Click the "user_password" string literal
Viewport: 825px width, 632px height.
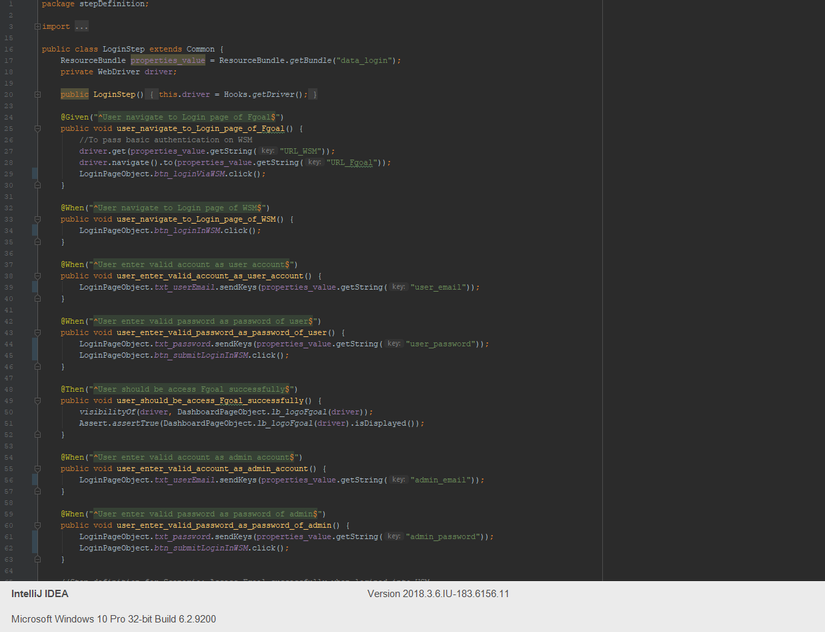[441, 344]
